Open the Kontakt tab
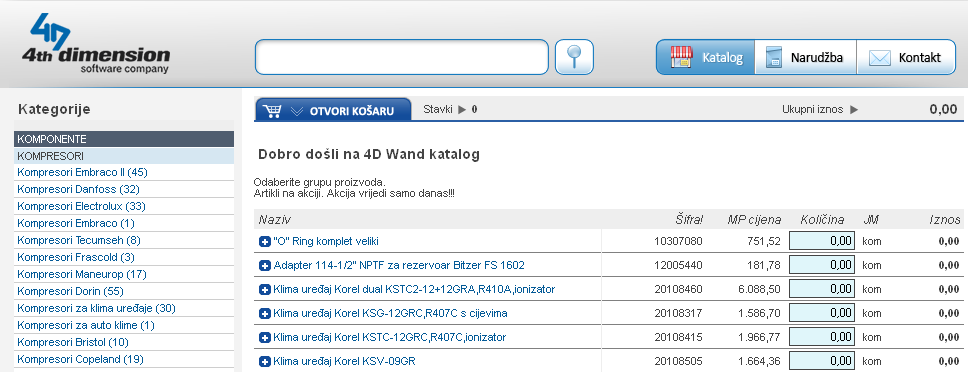Screen dimensions: 968x372 [x=906, y=57]
